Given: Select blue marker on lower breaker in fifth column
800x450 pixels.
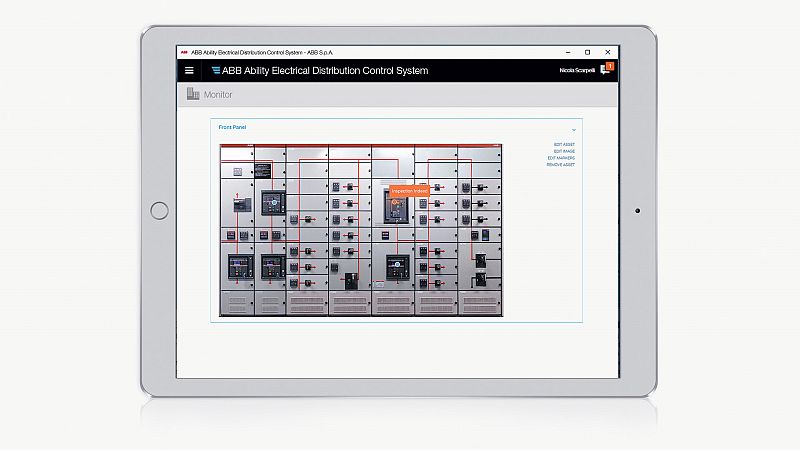Looking at the screenshot, I should (397, 264).
